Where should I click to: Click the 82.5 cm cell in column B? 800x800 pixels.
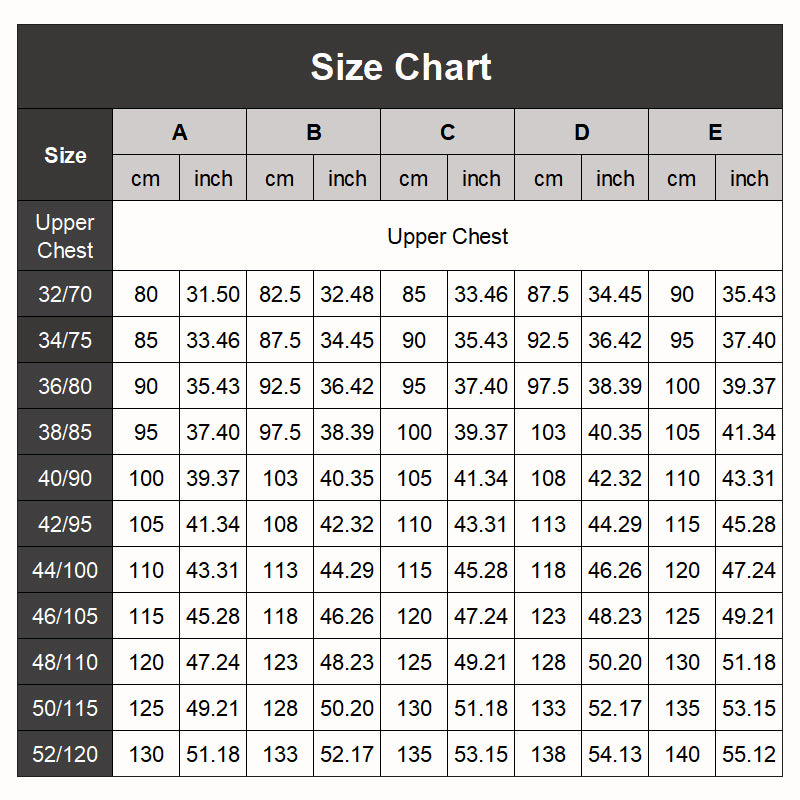[x=280, y=294]
